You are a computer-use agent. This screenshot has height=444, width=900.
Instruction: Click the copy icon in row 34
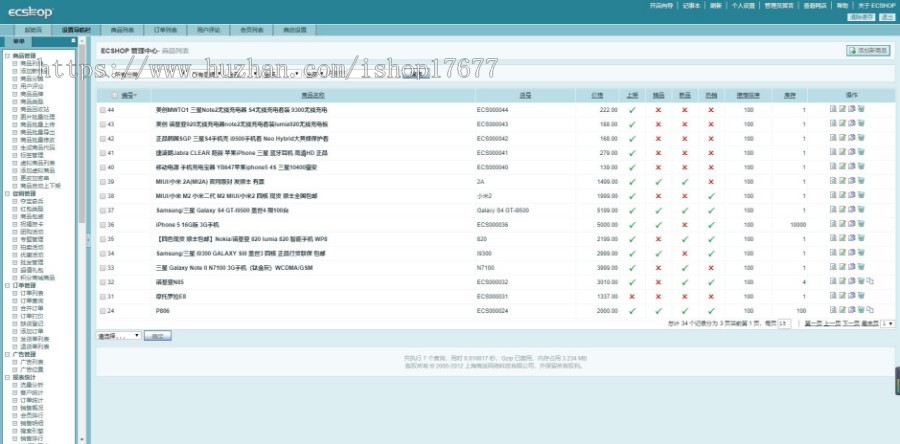coord(852,252)
